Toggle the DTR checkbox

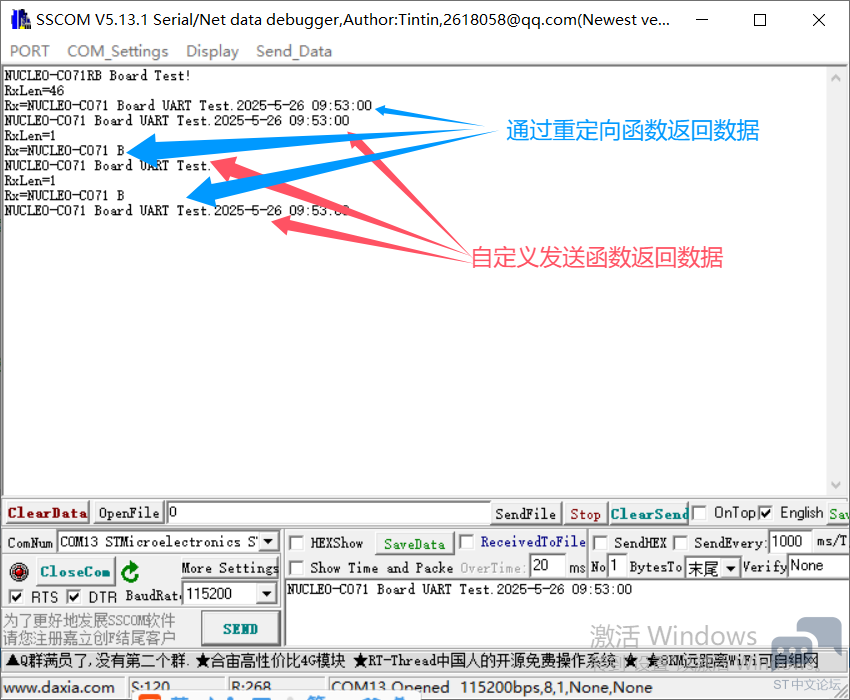74,597
